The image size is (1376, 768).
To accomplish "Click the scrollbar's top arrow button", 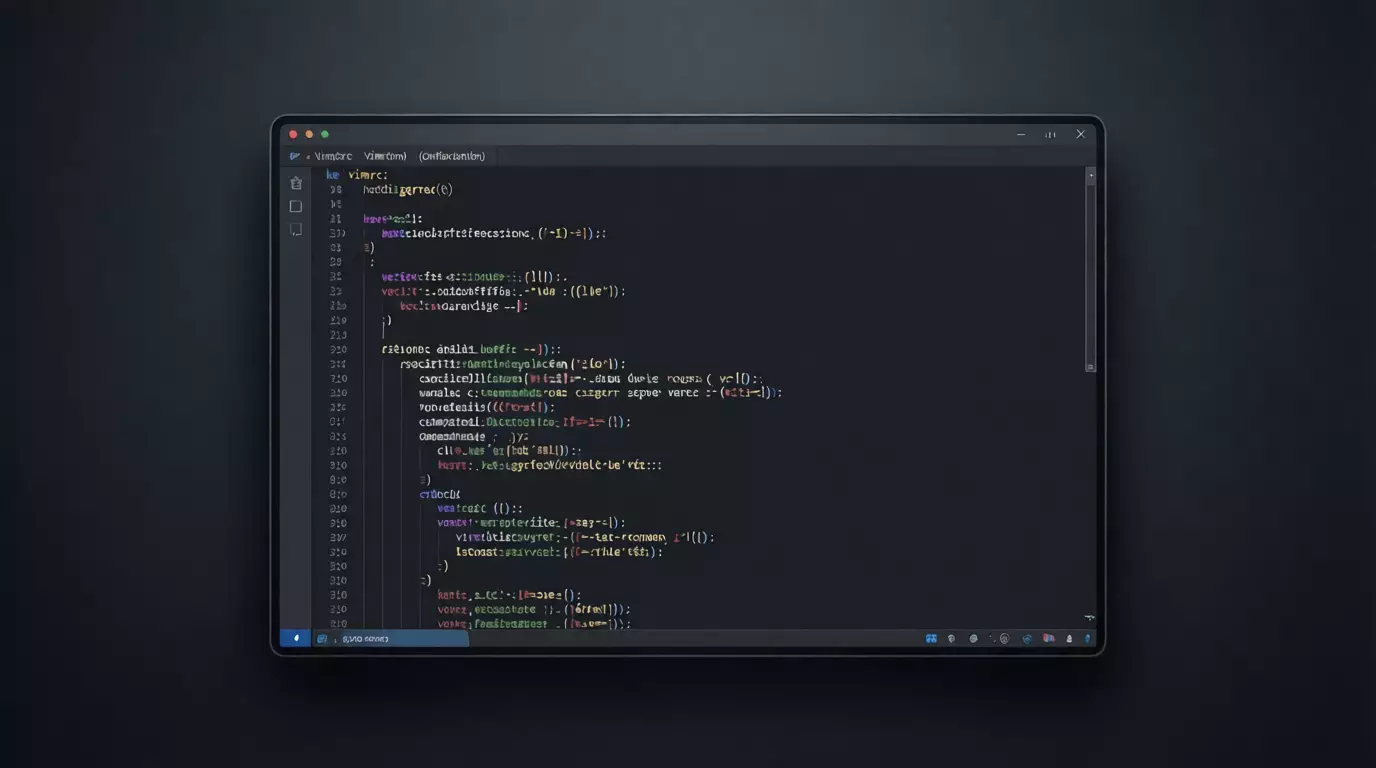I will point(1090,175).
